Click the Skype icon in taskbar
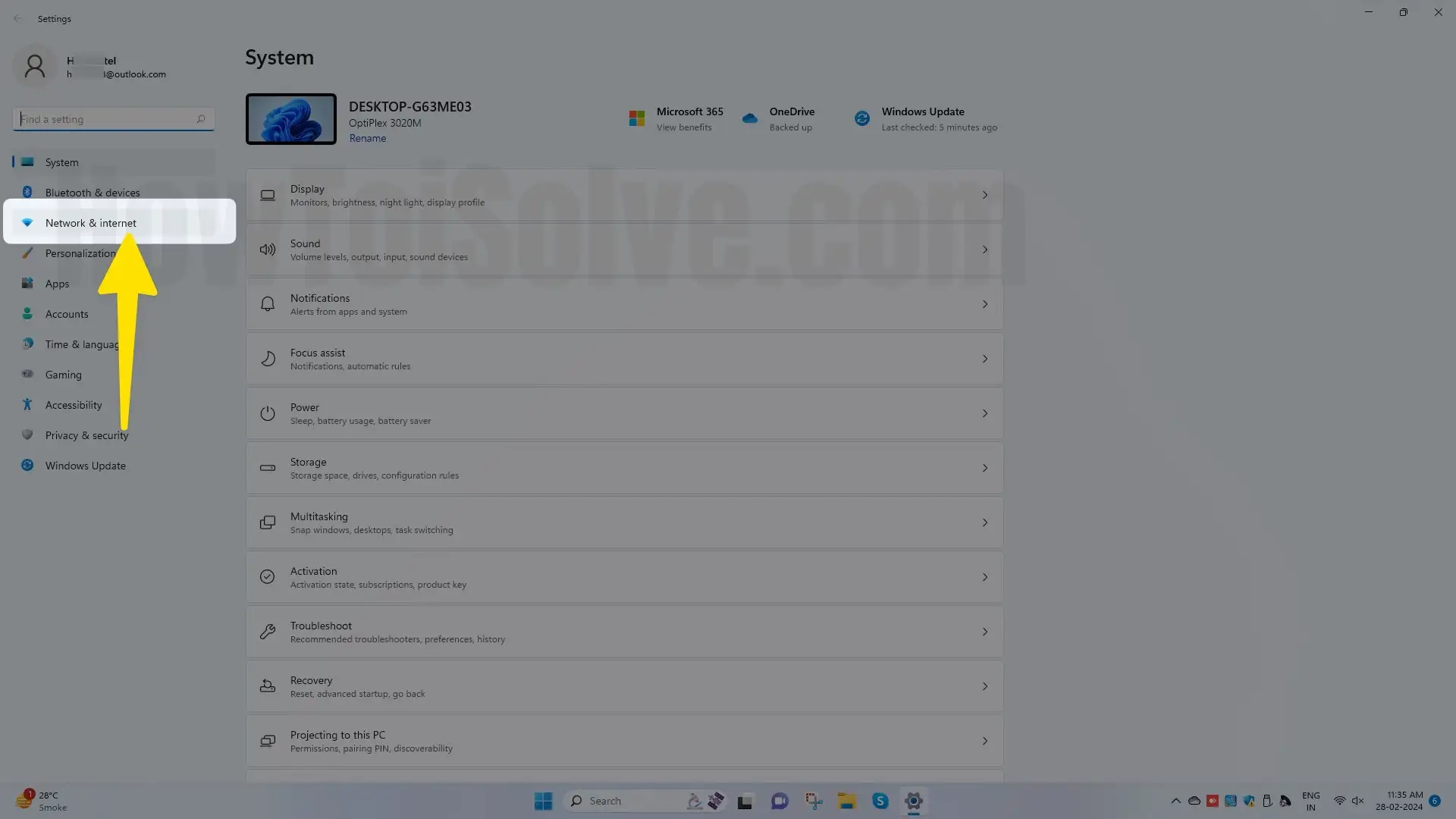This screenshot has width=1456, height=819. tap(880, 801)
